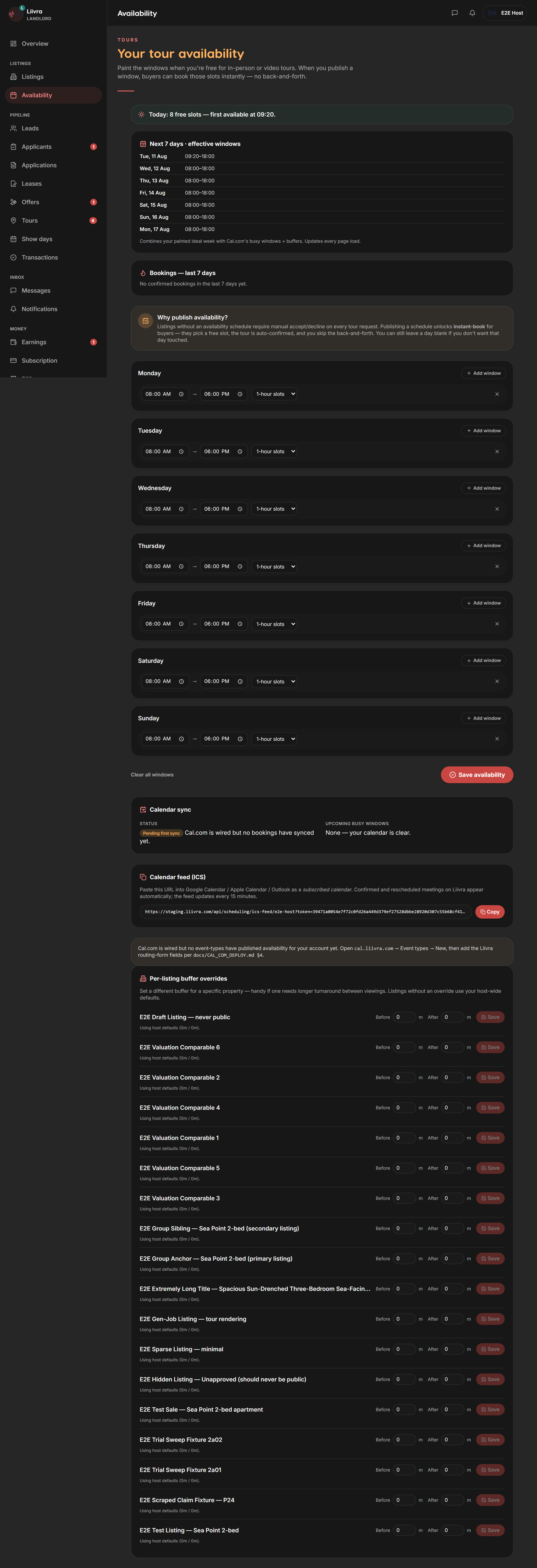Remove Wednesday's time window

pos(497,509)
